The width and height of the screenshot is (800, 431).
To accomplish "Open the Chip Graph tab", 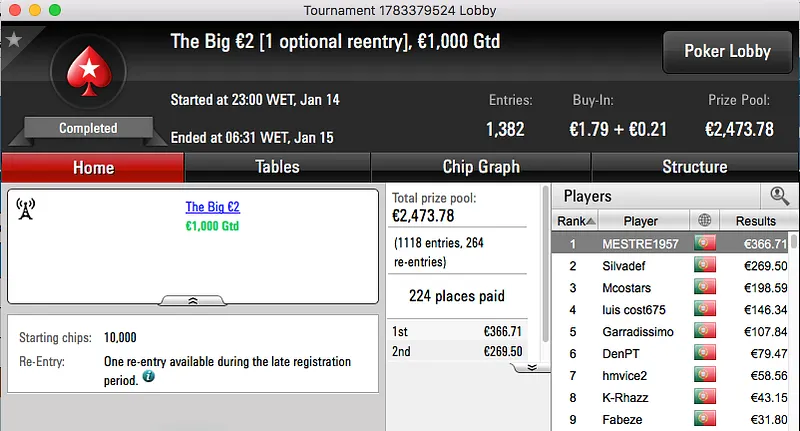I will pos(481,167).
